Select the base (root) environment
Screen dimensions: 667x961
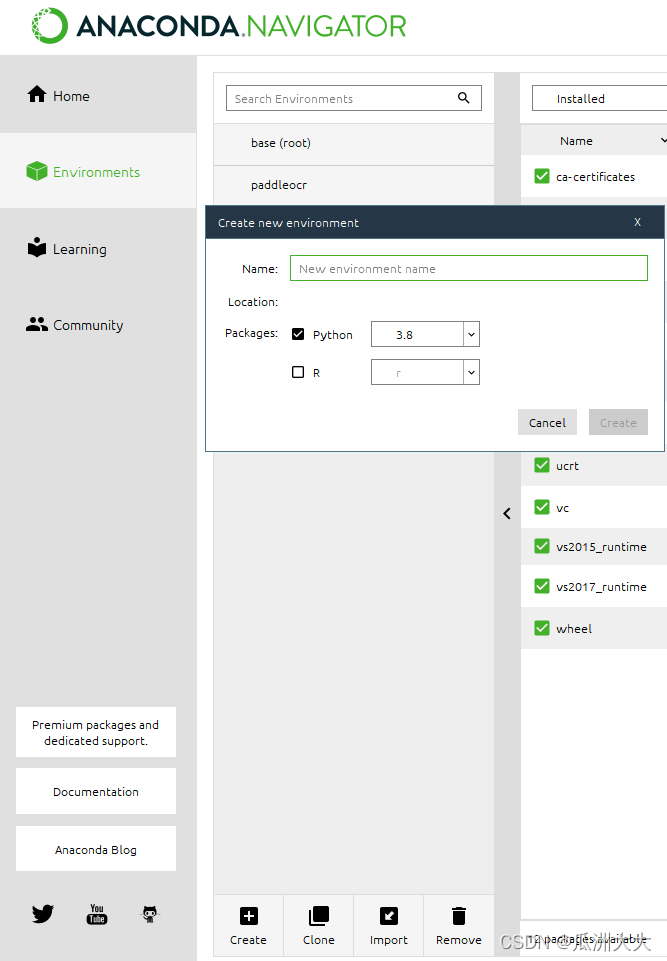click(x=354, y=143)
